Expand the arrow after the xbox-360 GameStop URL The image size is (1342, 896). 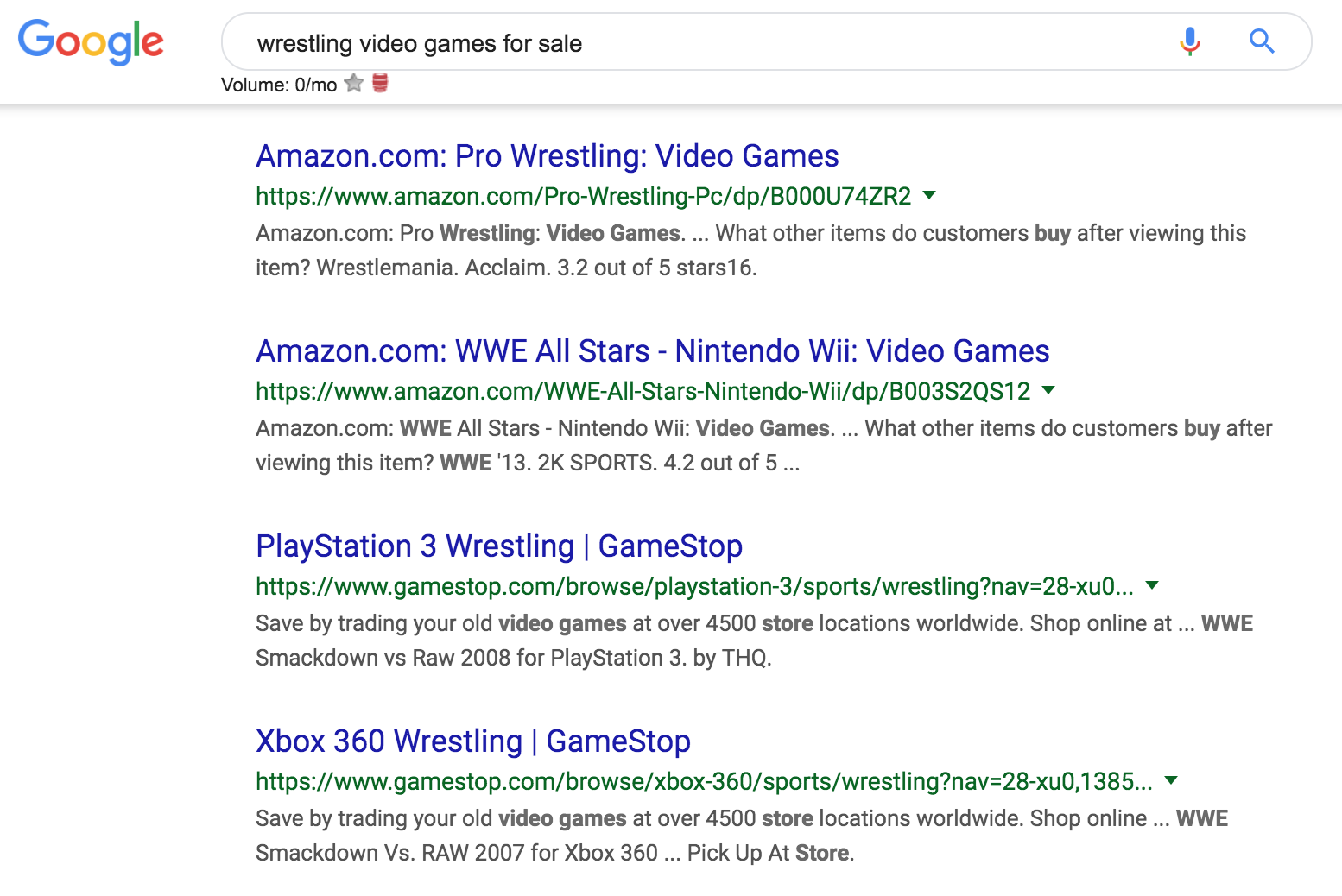[1171, 780]
